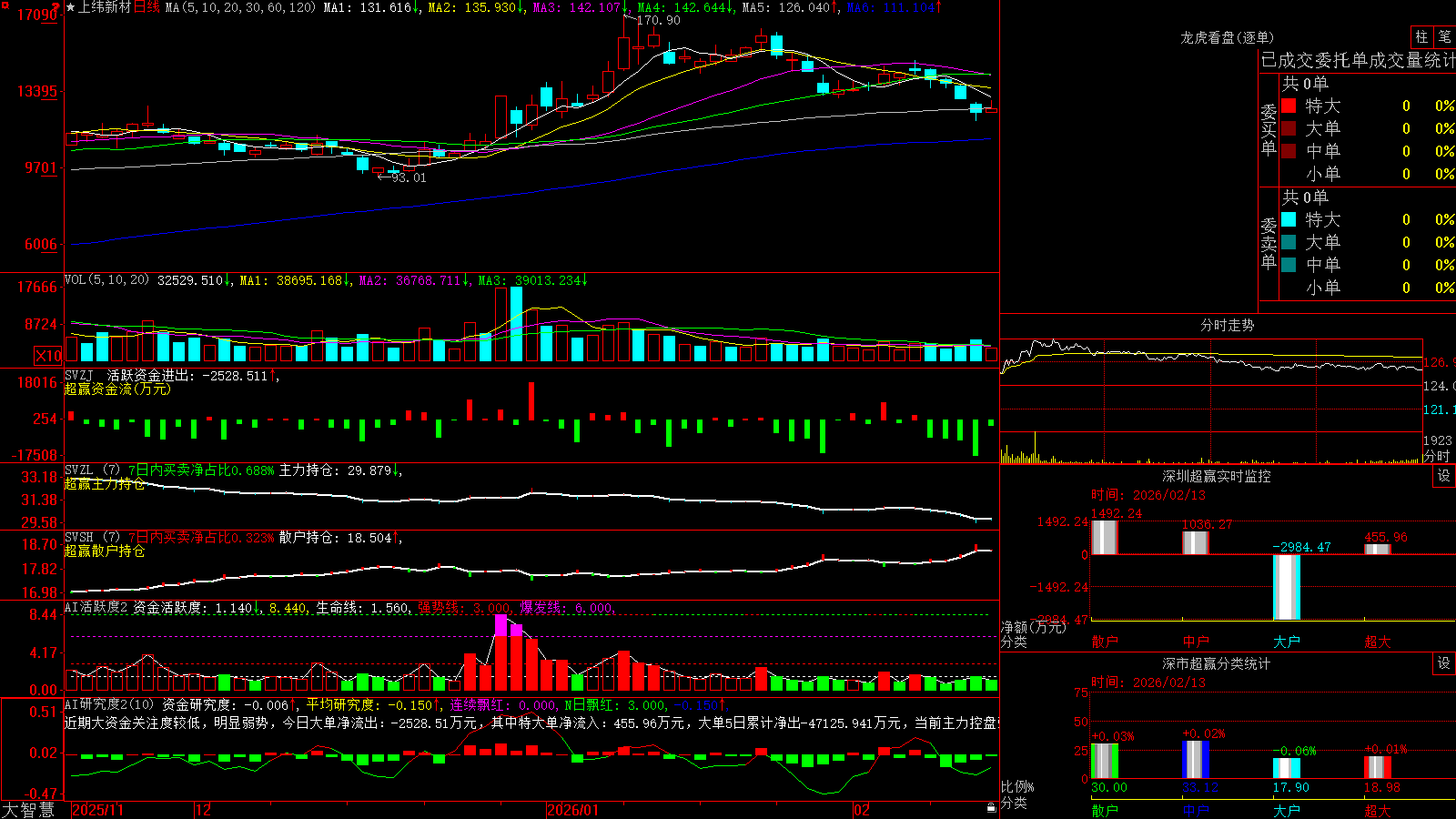Jump to the 2026/01 timeline marker
Screen dimensions: 1456x819
click(x=573, y=810)
